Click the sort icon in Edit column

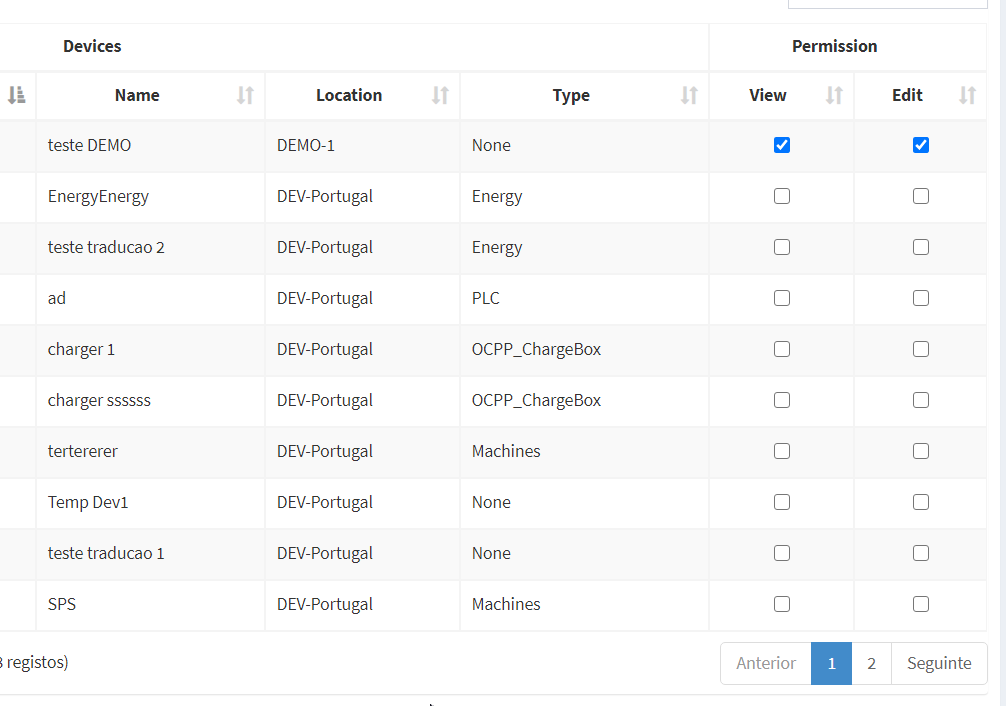pyautogui.click(x=967, y=96)
